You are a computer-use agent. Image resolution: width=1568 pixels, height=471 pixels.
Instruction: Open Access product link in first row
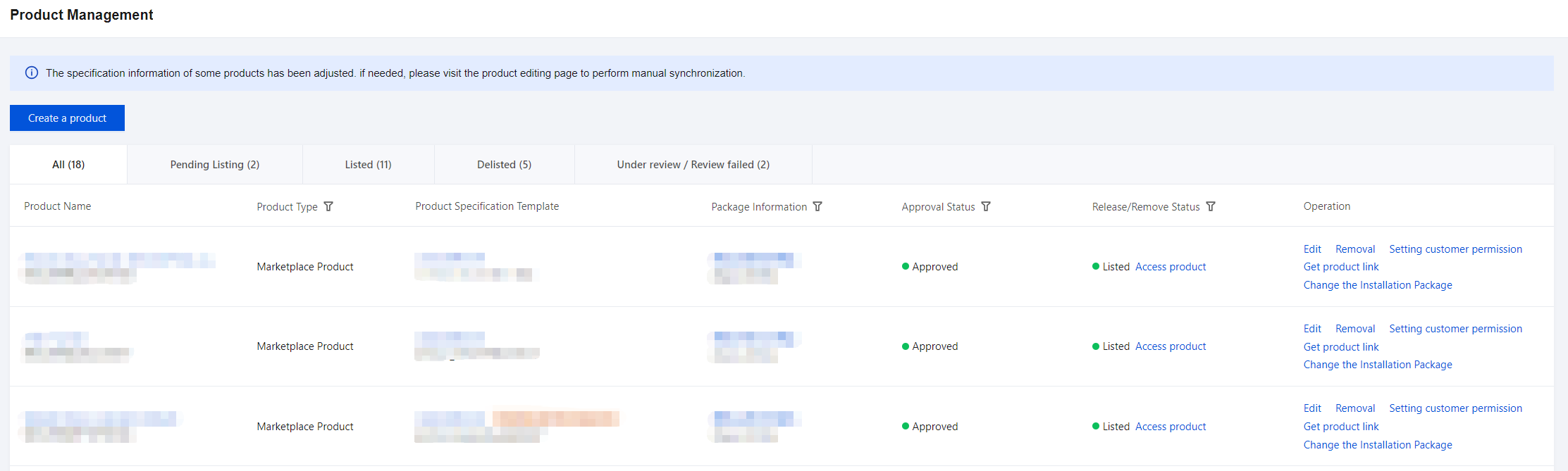click(1171, 266)
